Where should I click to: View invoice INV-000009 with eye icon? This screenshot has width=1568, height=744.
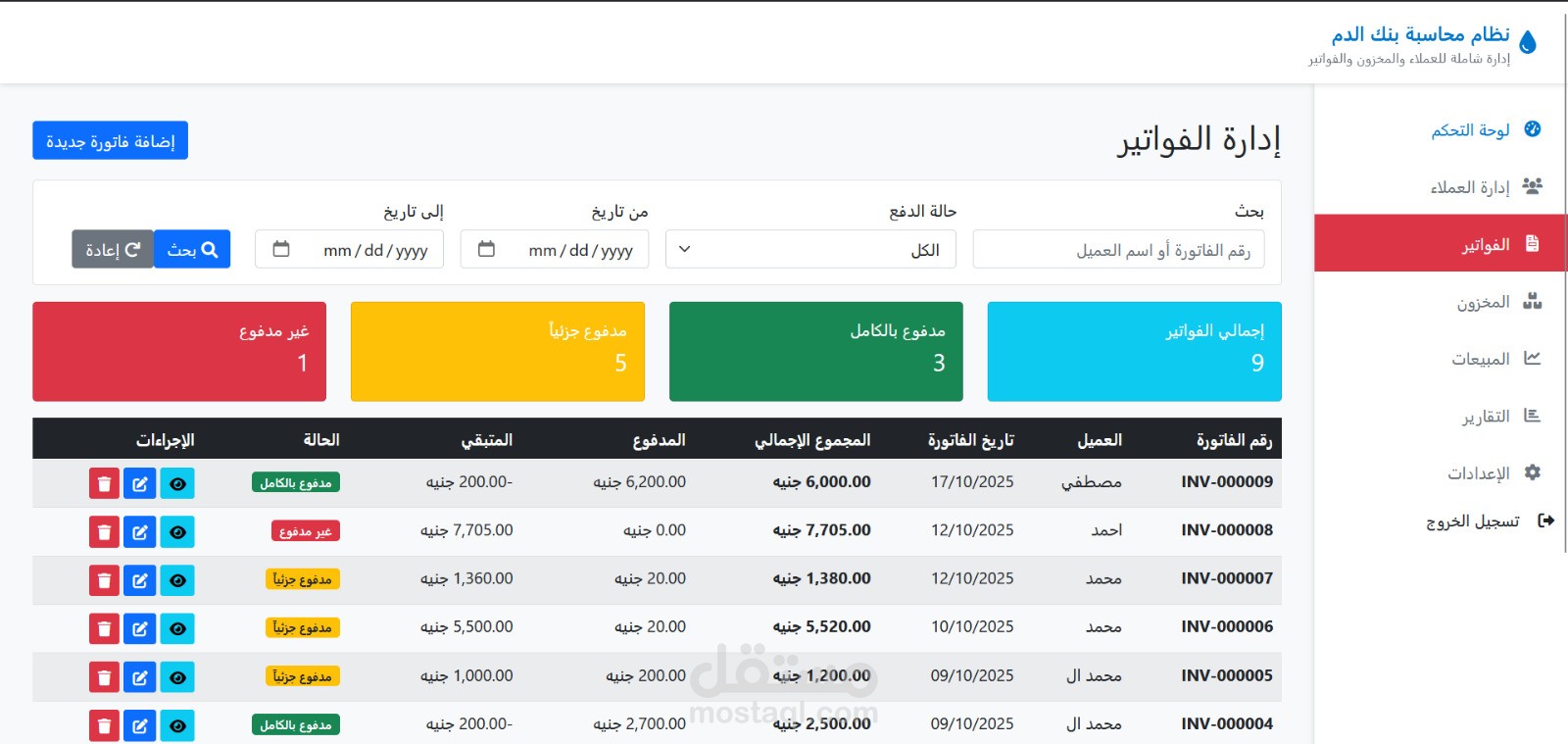coord(177,483)
